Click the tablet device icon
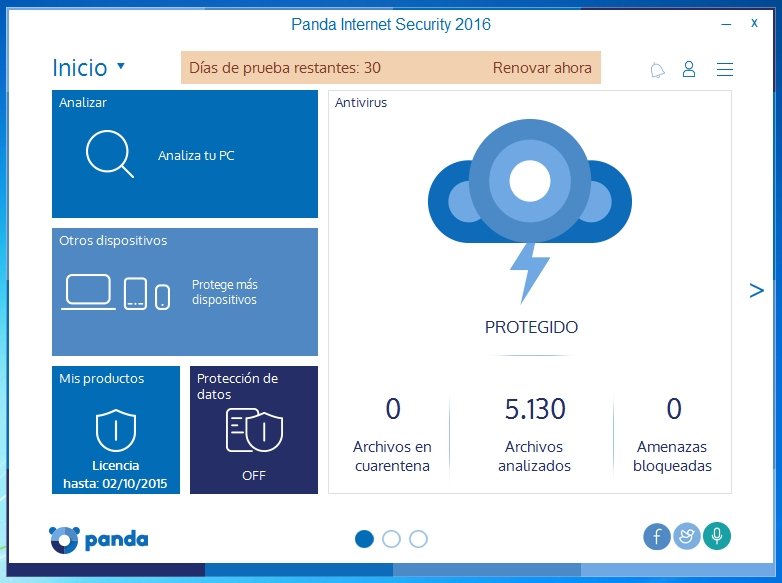 coord(135,294)
